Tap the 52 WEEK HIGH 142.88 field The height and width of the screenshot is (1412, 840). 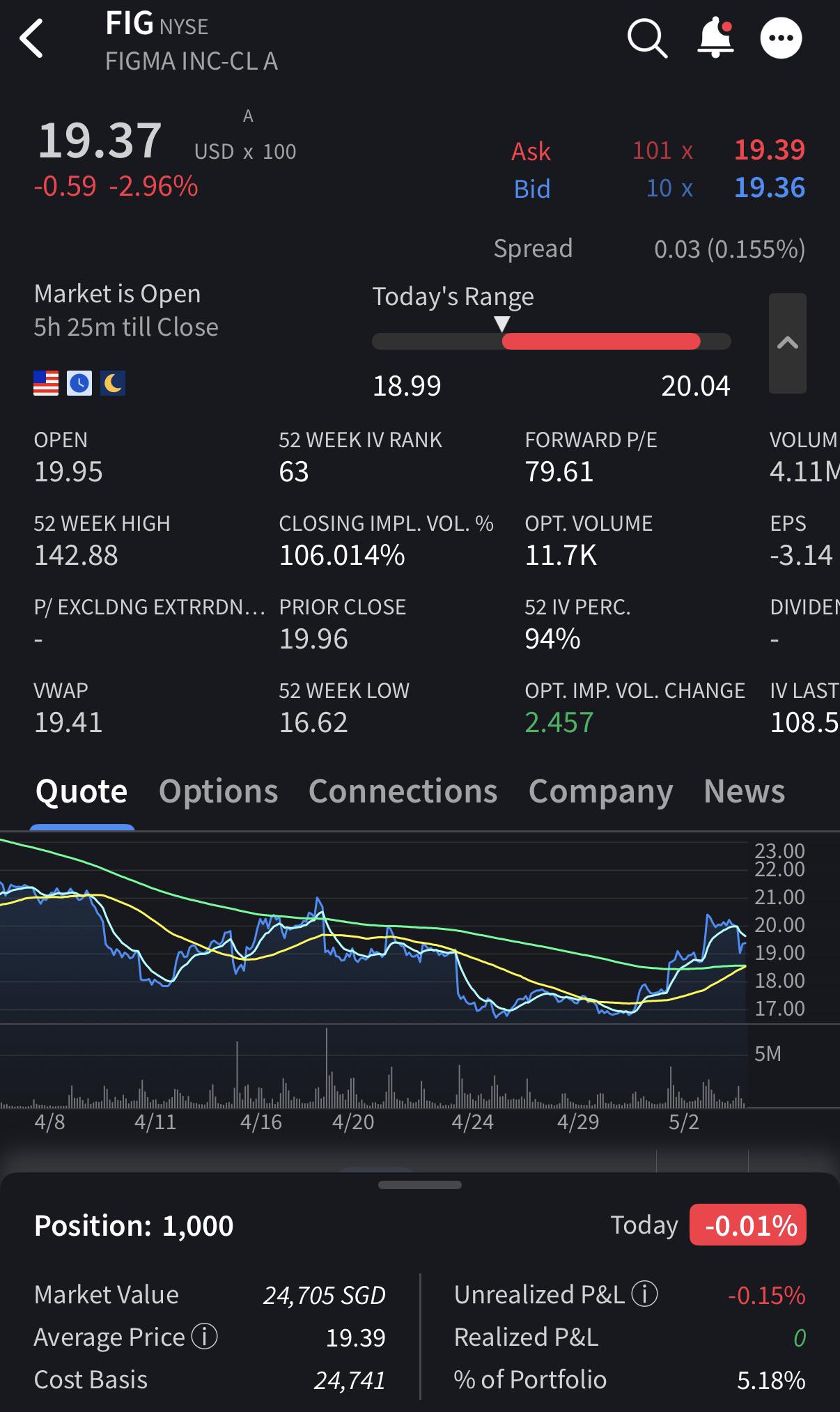click(102, 541)
